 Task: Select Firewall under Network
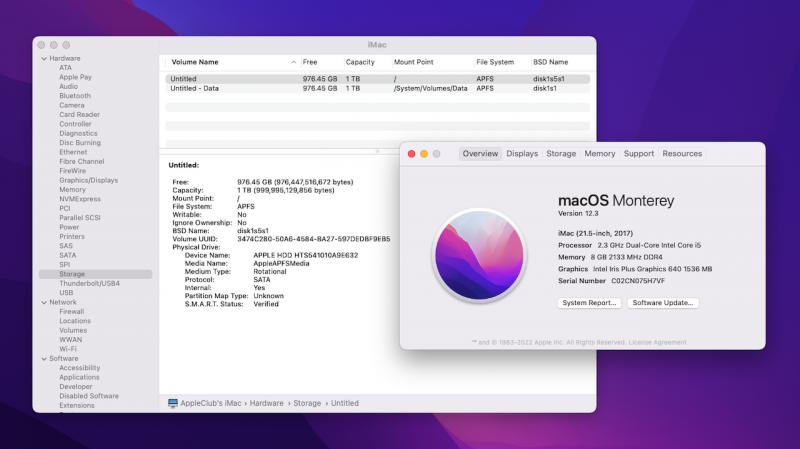71,312
